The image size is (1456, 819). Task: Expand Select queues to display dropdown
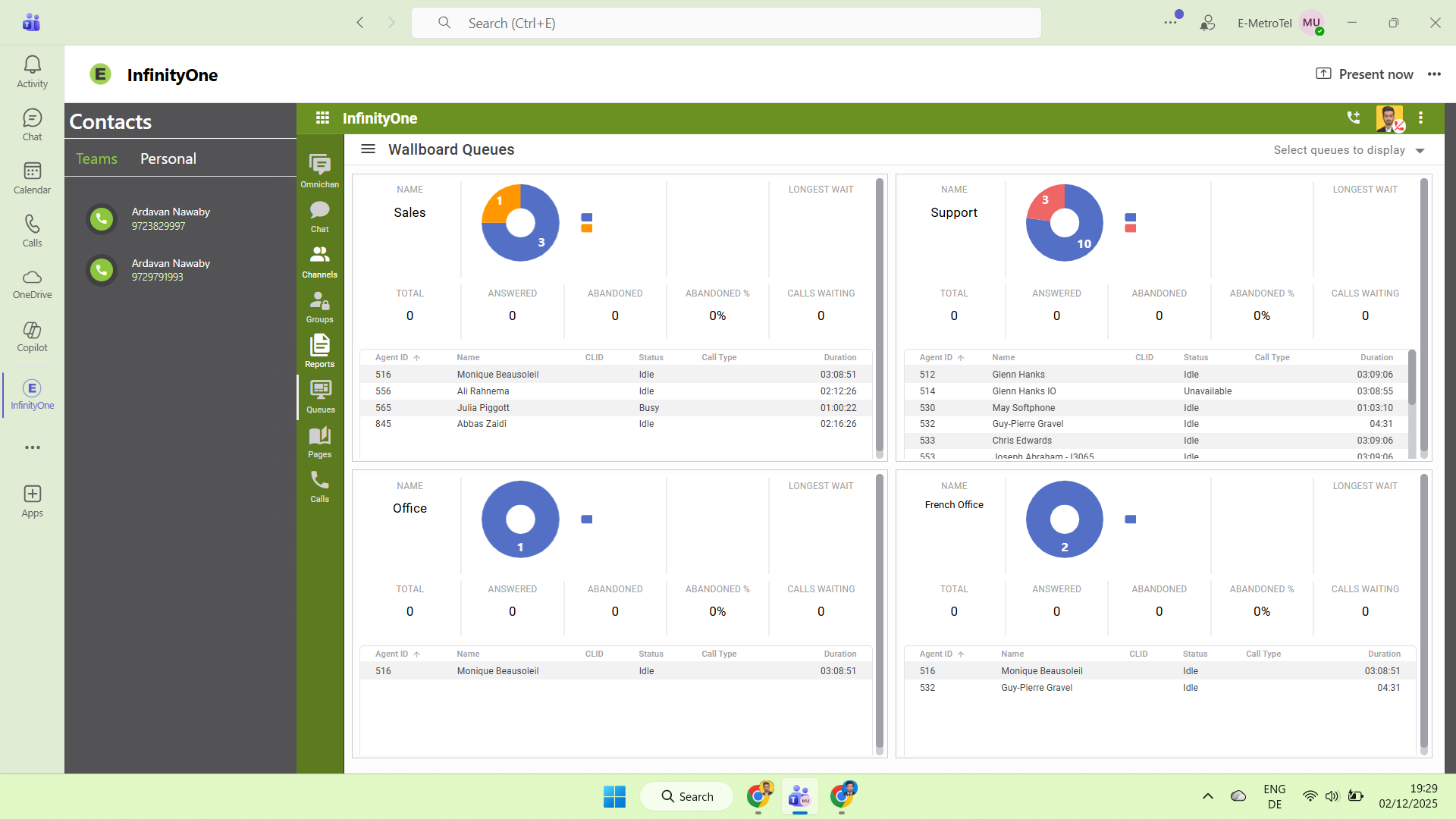(x=1350, y=150)
